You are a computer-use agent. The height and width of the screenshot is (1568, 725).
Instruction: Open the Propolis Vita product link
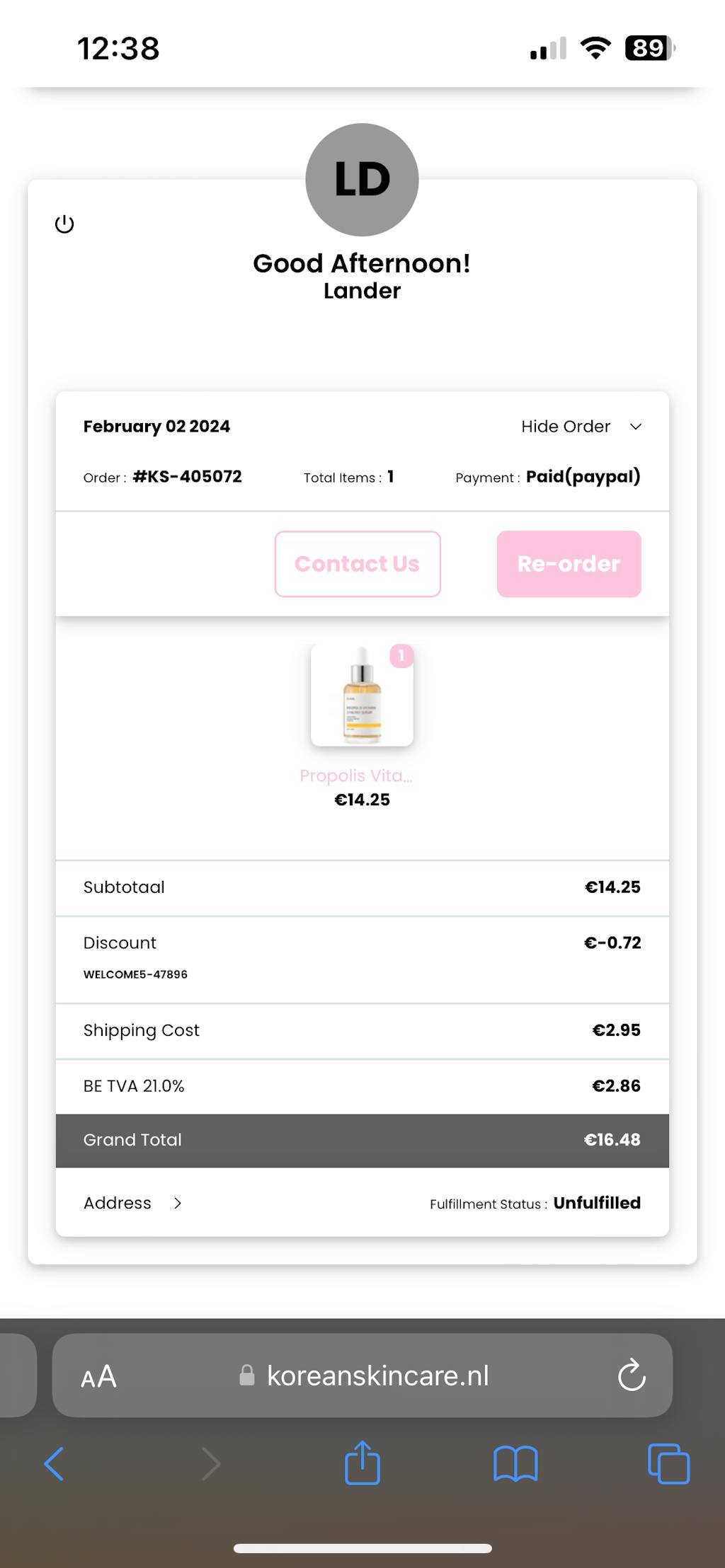[356, 776]
